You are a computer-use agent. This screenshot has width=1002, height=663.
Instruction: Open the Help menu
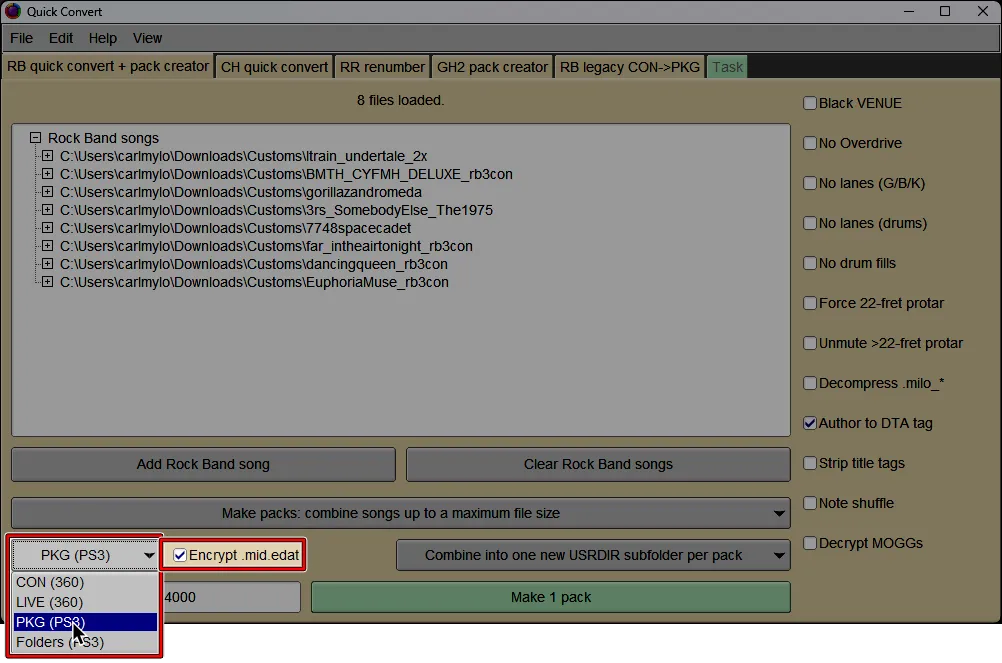102,38
